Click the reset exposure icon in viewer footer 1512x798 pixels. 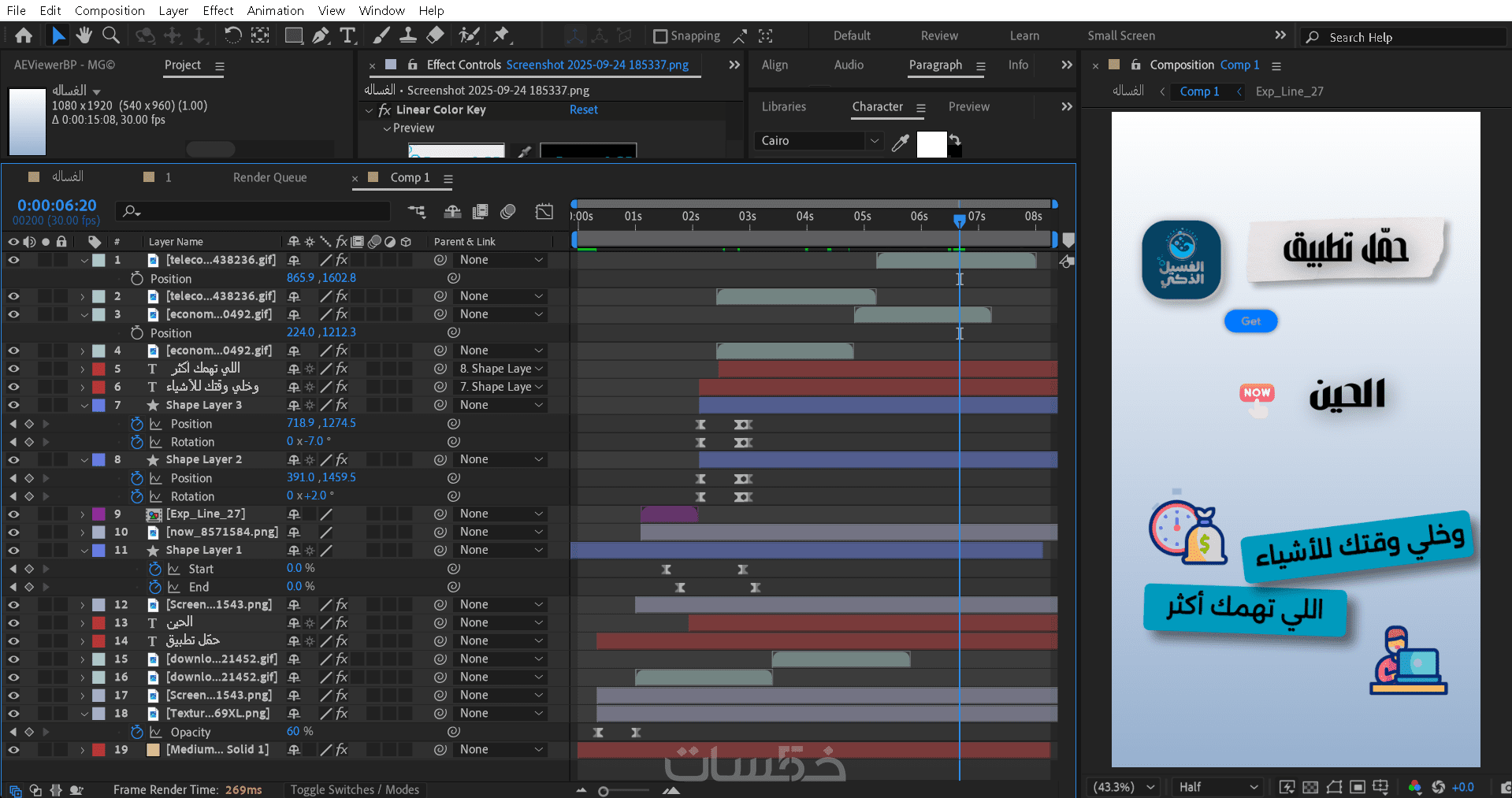pos(1439,787)
